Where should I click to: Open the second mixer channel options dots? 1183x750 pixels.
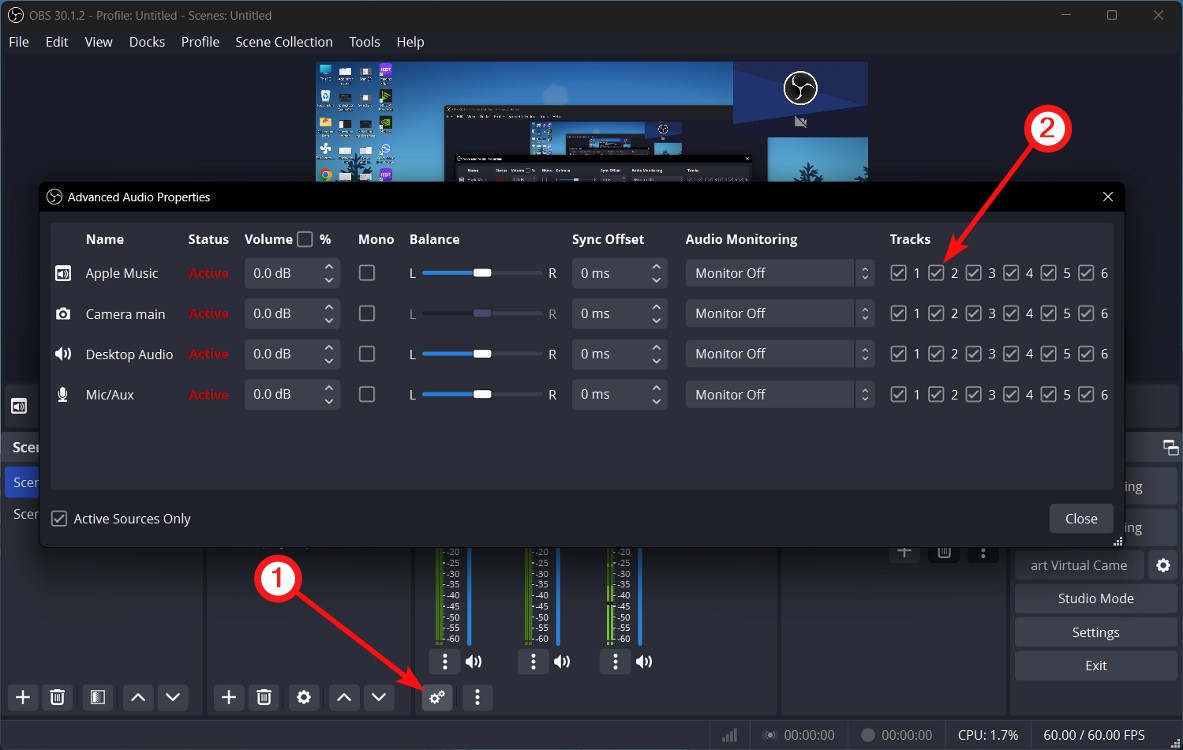click(x=533, y=662)
